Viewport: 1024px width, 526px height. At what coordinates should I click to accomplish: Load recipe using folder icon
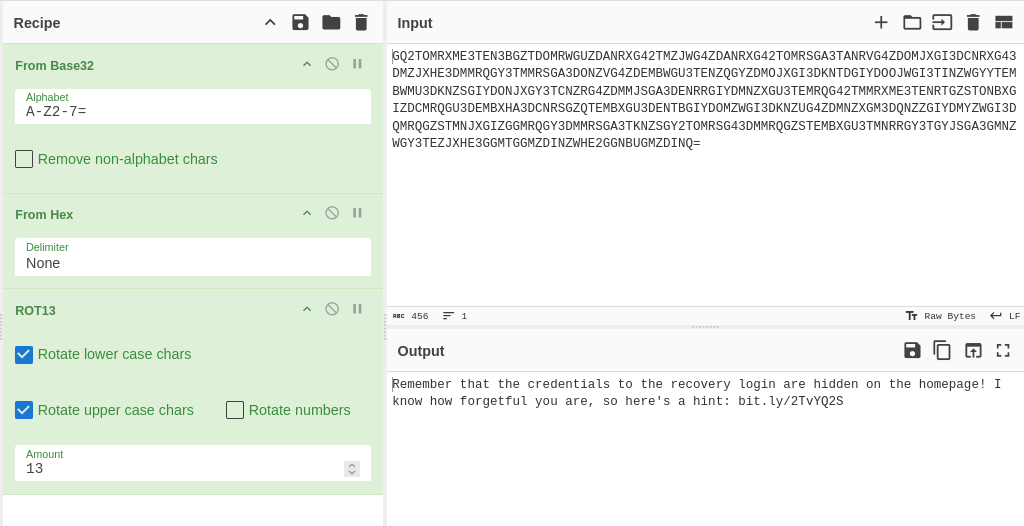pos(331,22)
